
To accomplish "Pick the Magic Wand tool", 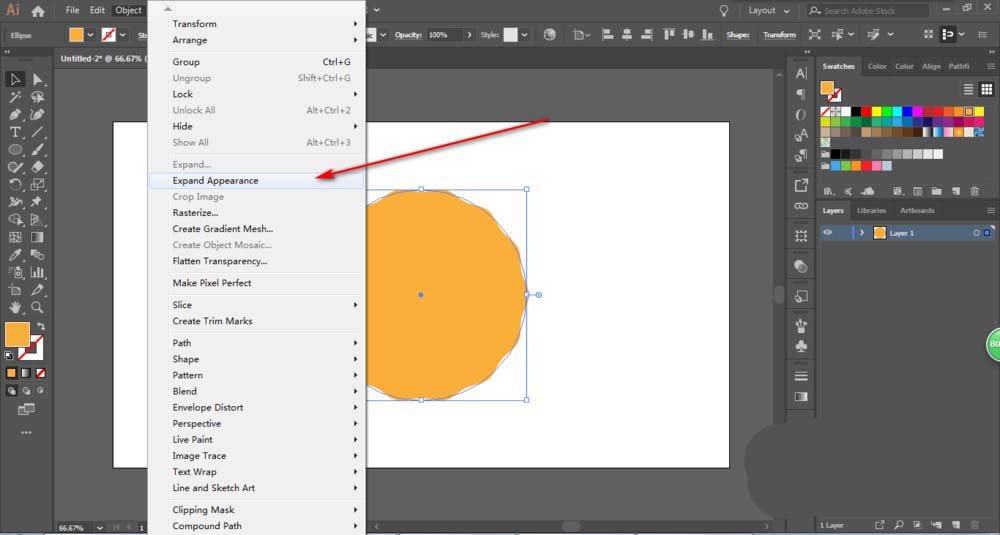I will 15,97.
